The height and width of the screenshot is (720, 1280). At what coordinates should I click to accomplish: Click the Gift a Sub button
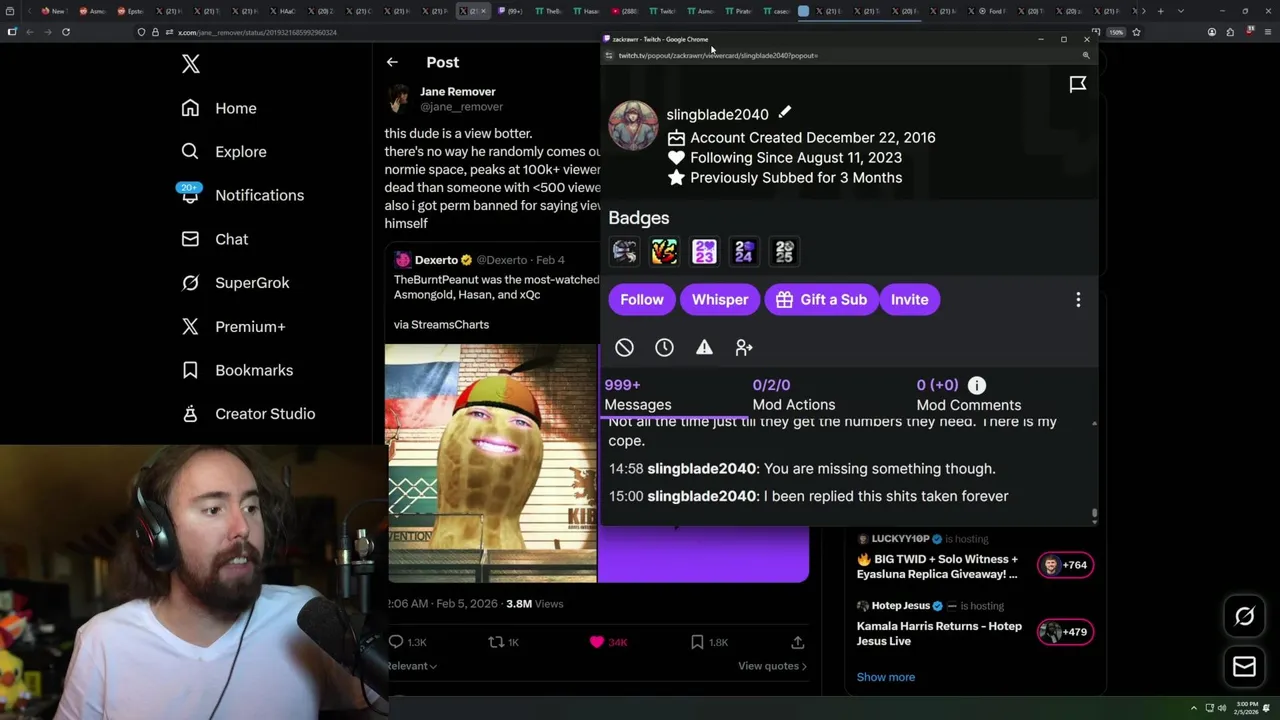821,300
